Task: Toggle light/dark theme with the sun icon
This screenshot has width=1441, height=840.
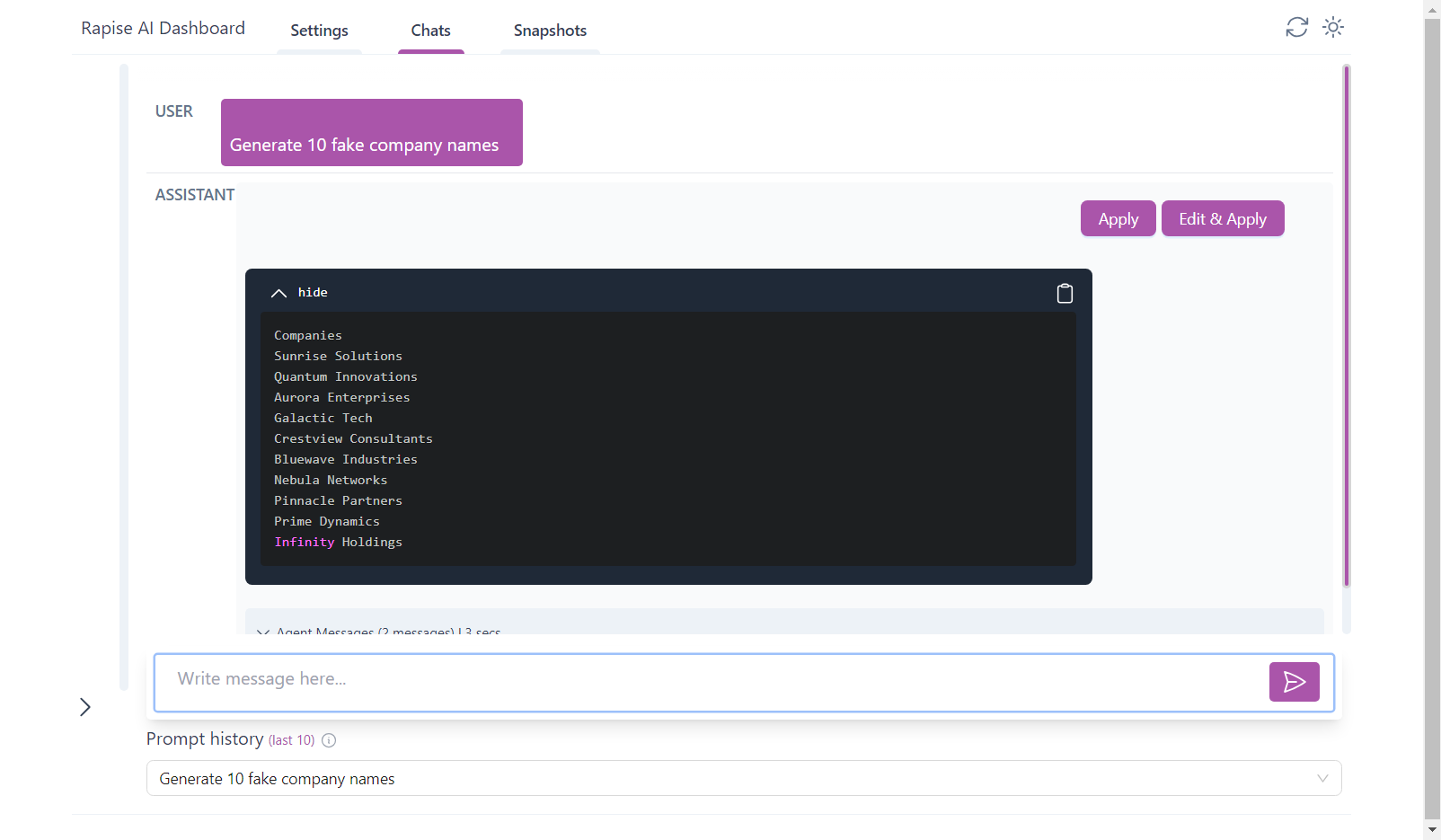Action: click(1333, 27)
